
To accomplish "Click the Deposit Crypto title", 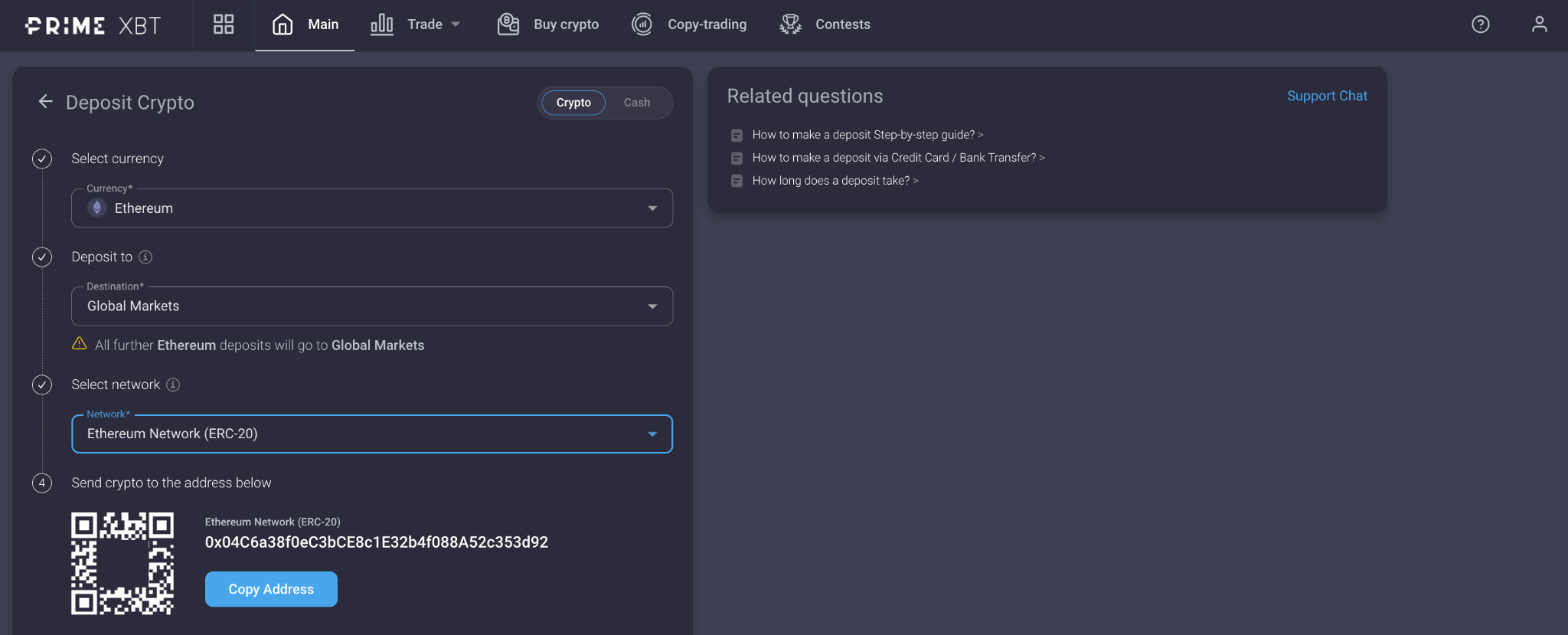I will click(130, 103).
